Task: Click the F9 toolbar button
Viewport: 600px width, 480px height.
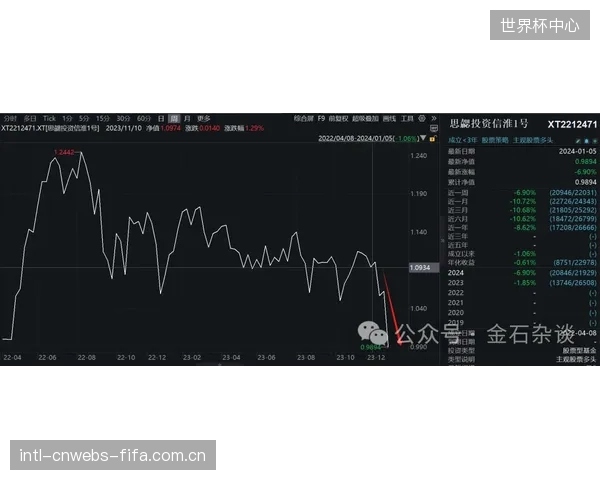Action: tap(321, 119)
